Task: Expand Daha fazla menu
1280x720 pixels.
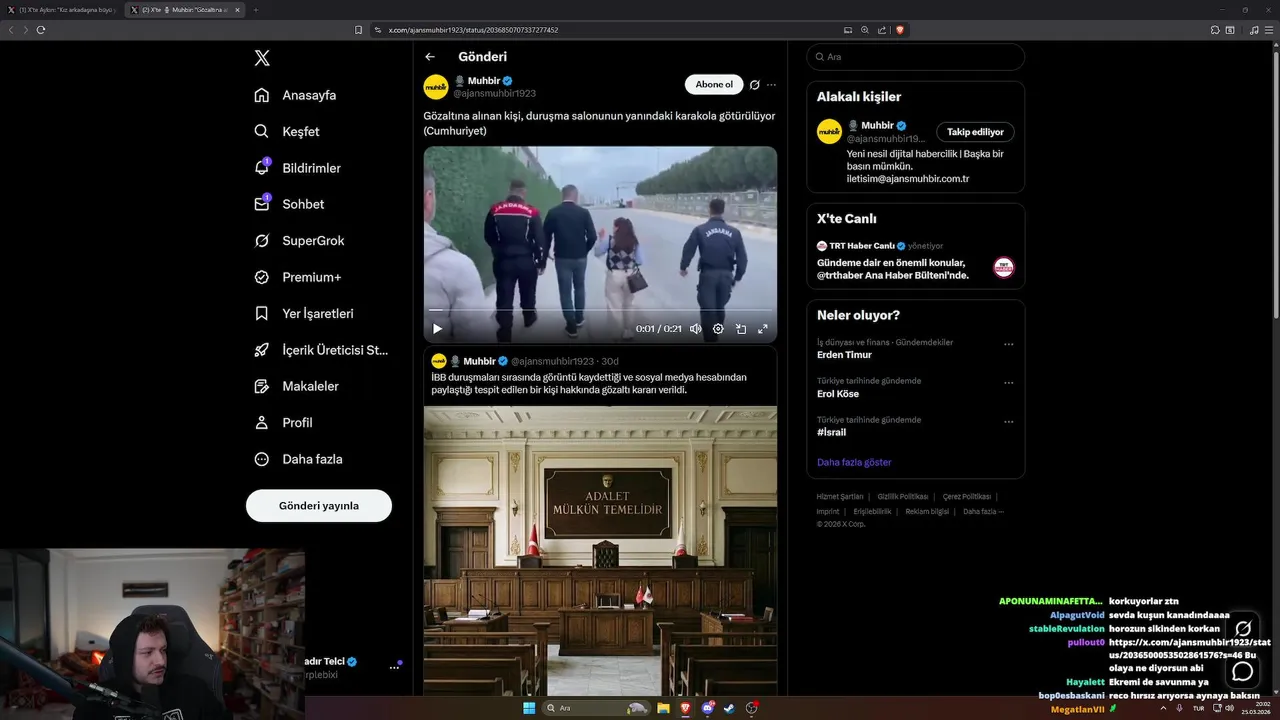Action: pos(299,459)
